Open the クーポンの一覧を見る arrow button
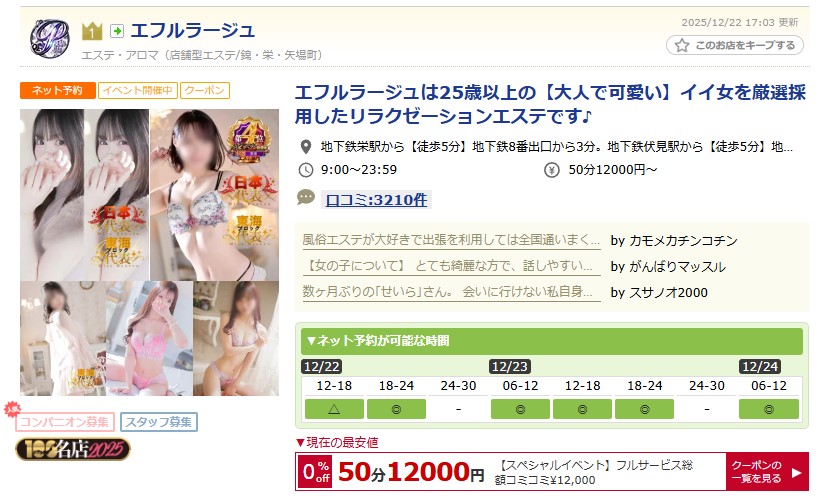This screenshot has width=831, height=499. [767, 471]
